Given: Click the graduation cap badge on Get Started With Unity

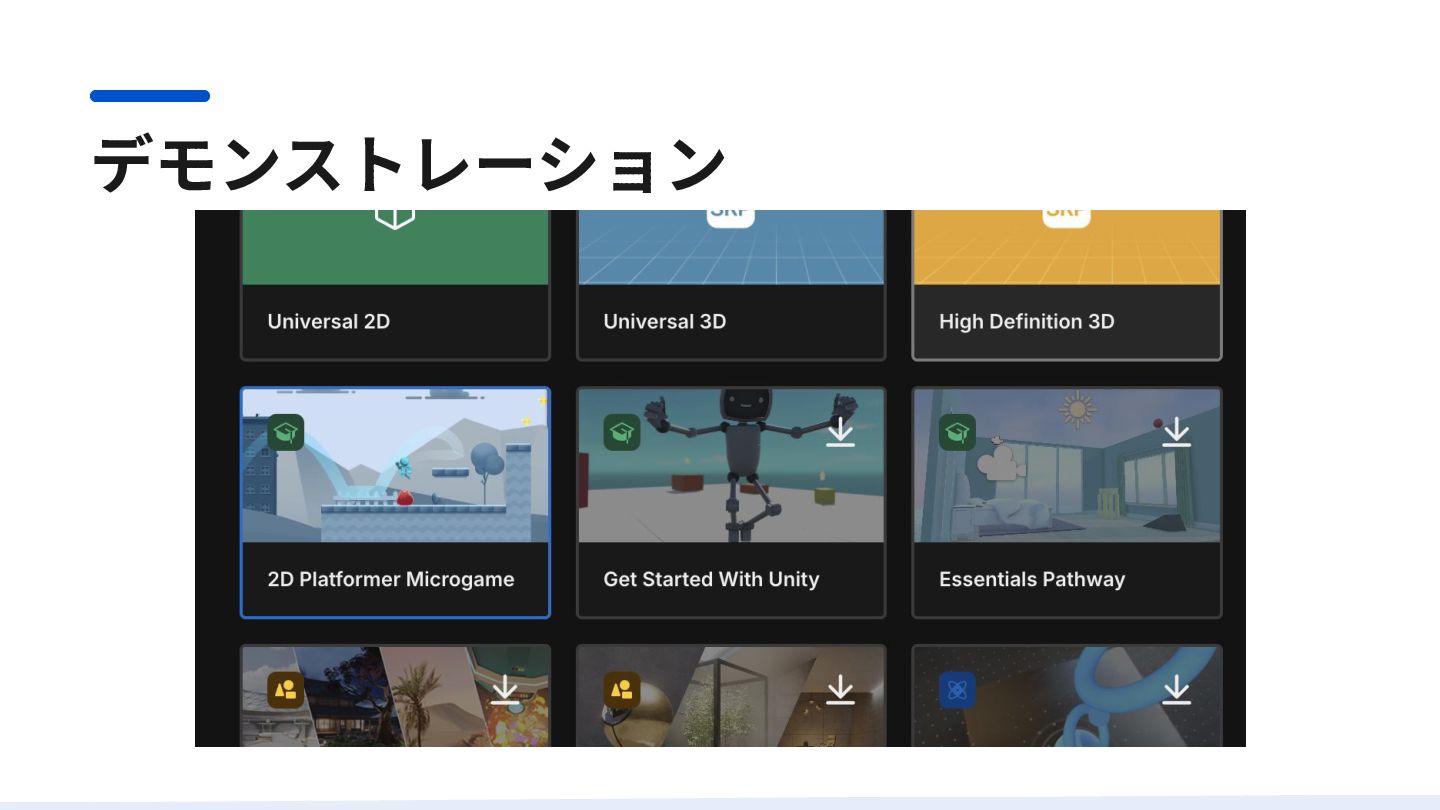Looking at the screenshot, I should [x=622, y=432].
